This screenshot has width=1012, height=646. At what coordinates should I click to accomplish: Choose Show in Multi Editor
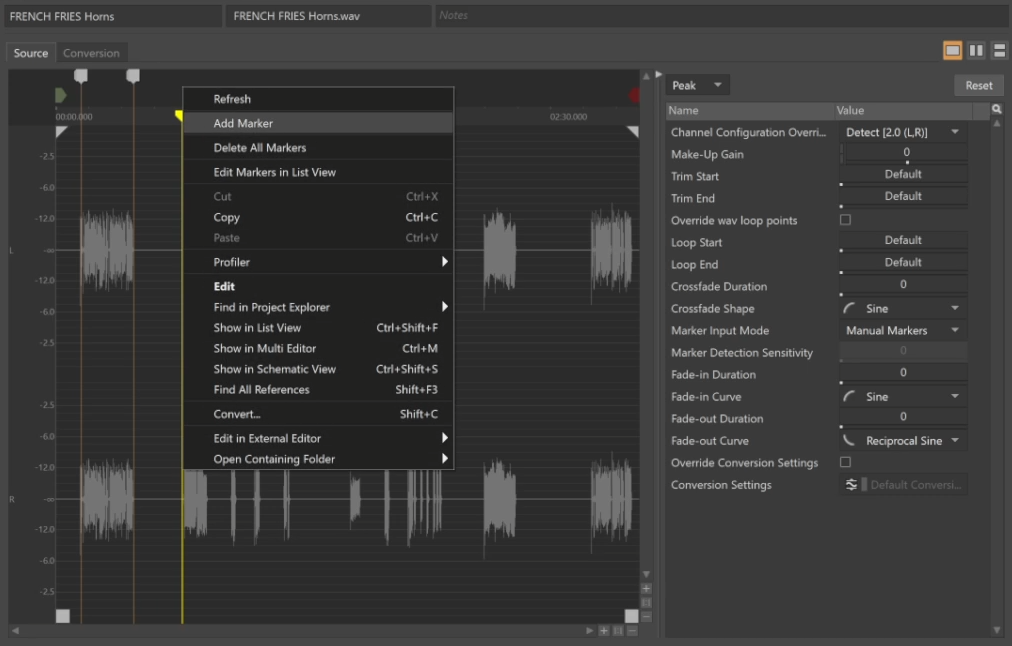point(318,348)
